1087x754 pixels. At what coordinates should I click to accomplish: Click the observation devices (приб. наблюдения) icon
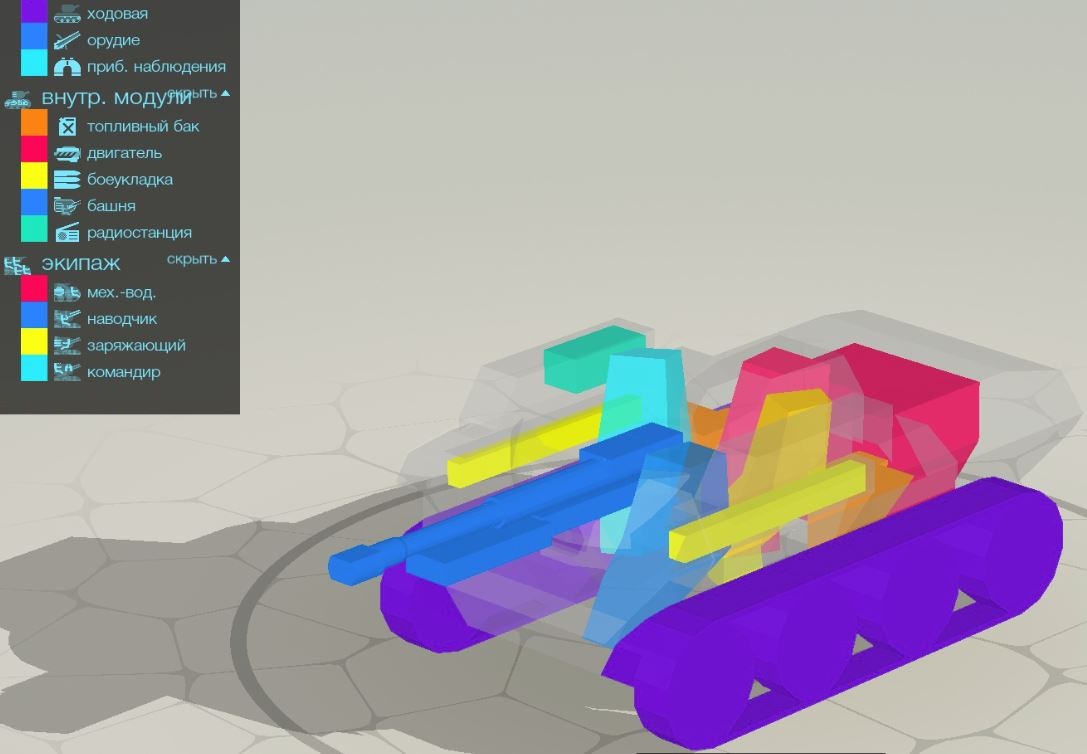coord(67,67)
